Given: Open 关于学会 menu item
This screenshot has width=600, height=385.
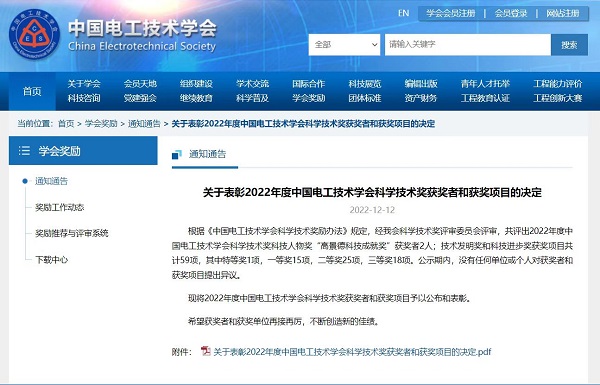Looking at the screenshot, I should (84, 84).
